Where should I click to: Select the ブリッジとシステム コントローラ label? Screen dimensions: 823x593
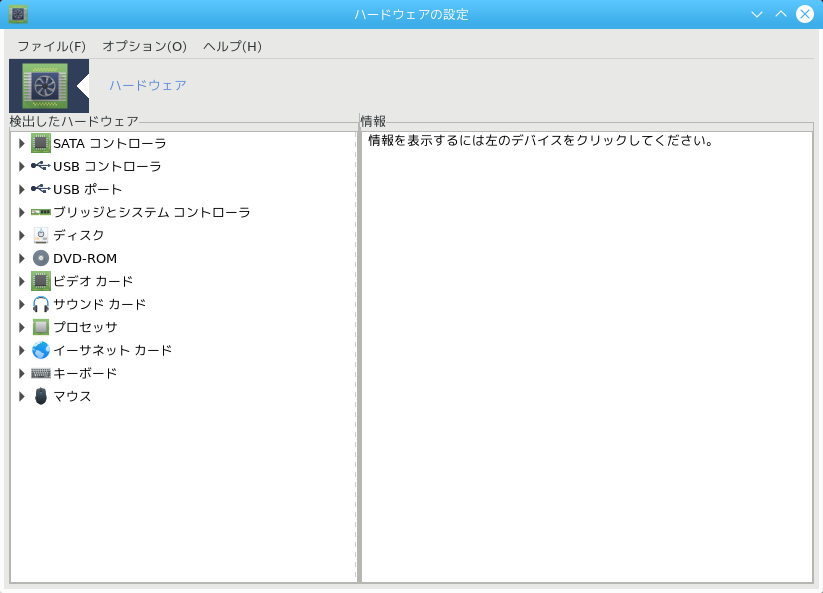pos(152,213)
